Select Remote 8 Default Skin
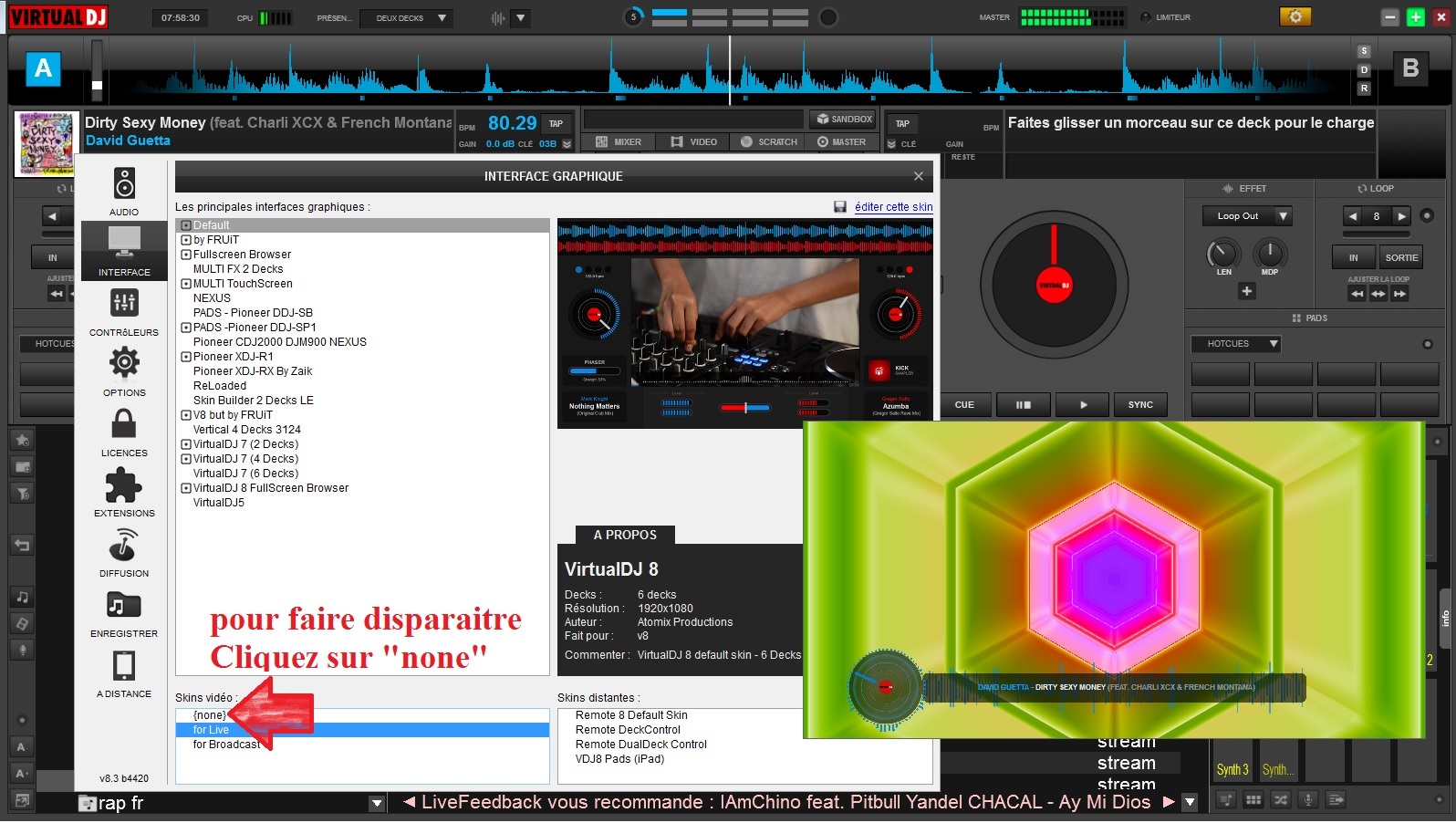This screenshot has width=1456, height=823. (631, 715)
